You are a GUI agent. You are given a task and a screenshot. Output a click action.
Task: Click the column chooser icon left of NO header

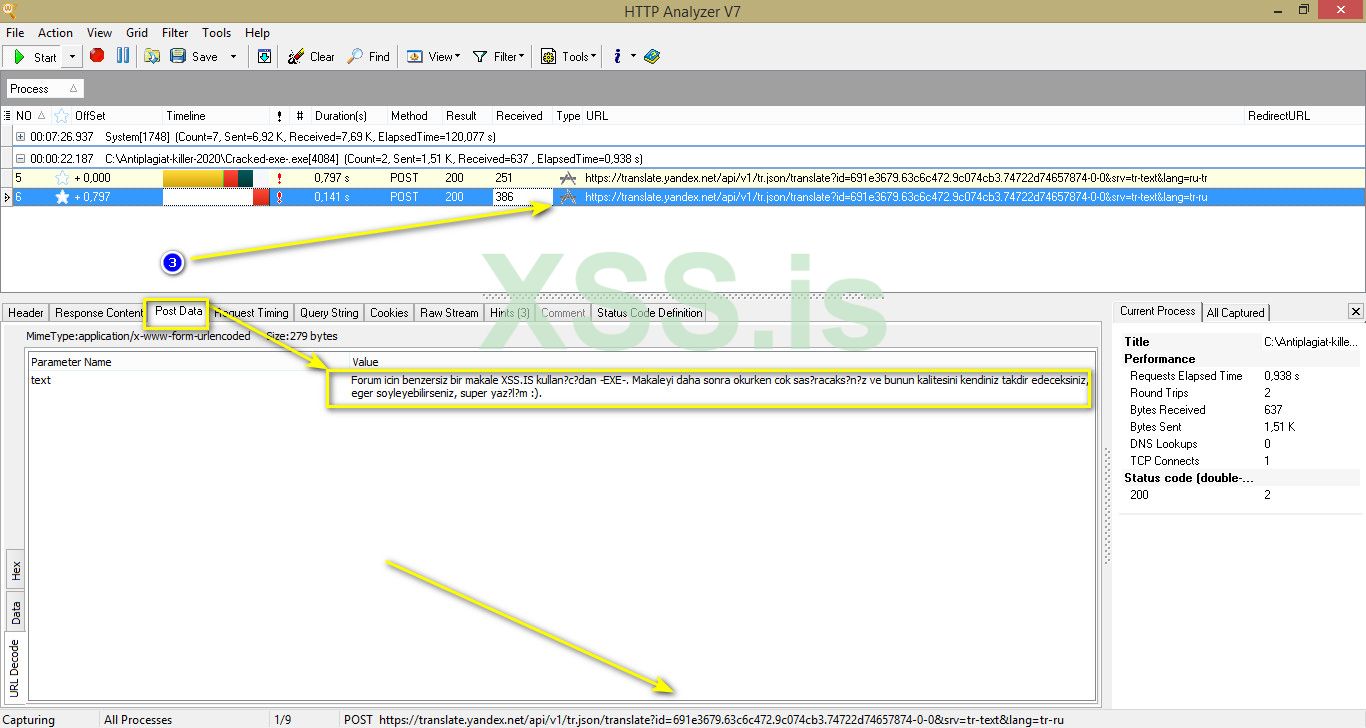click(x=8, y=116)
